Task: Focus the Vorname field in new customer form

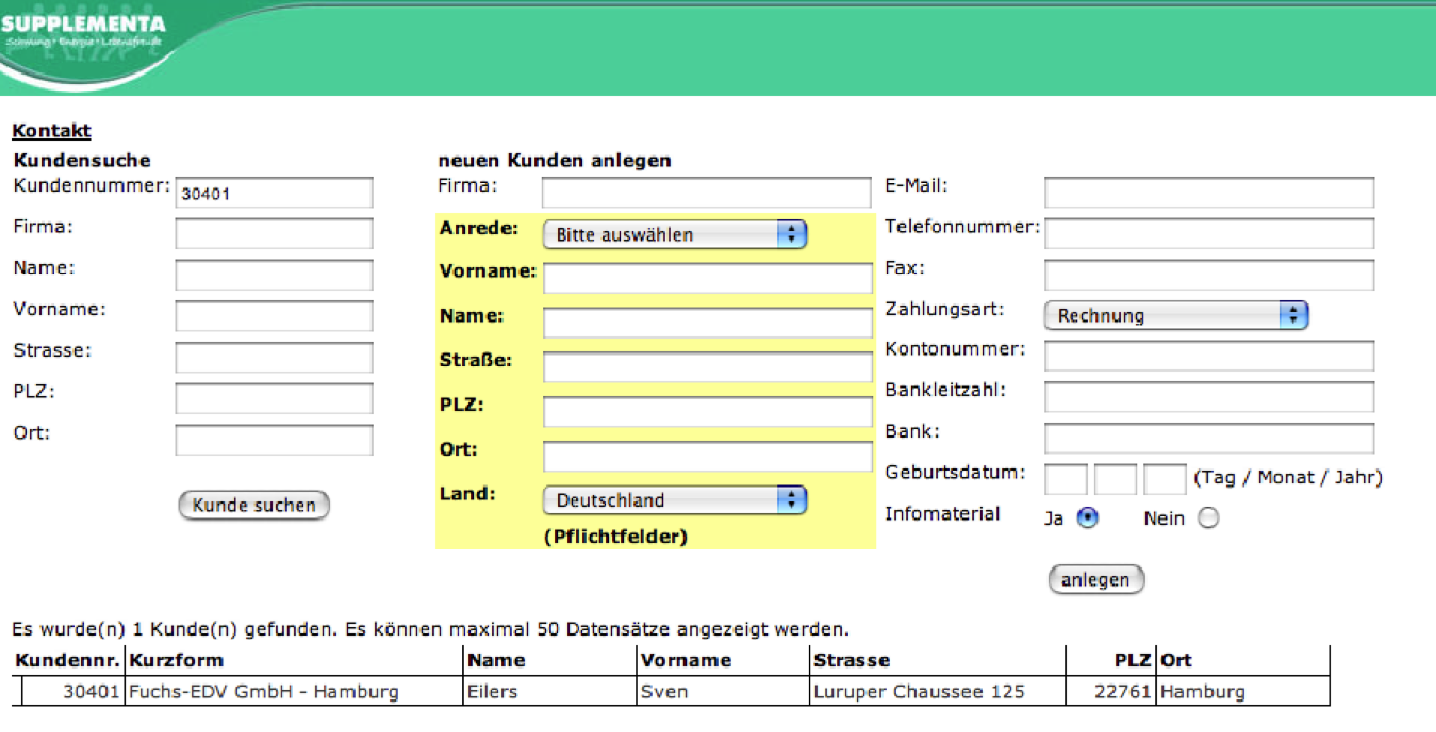Action: click(707, 279)
